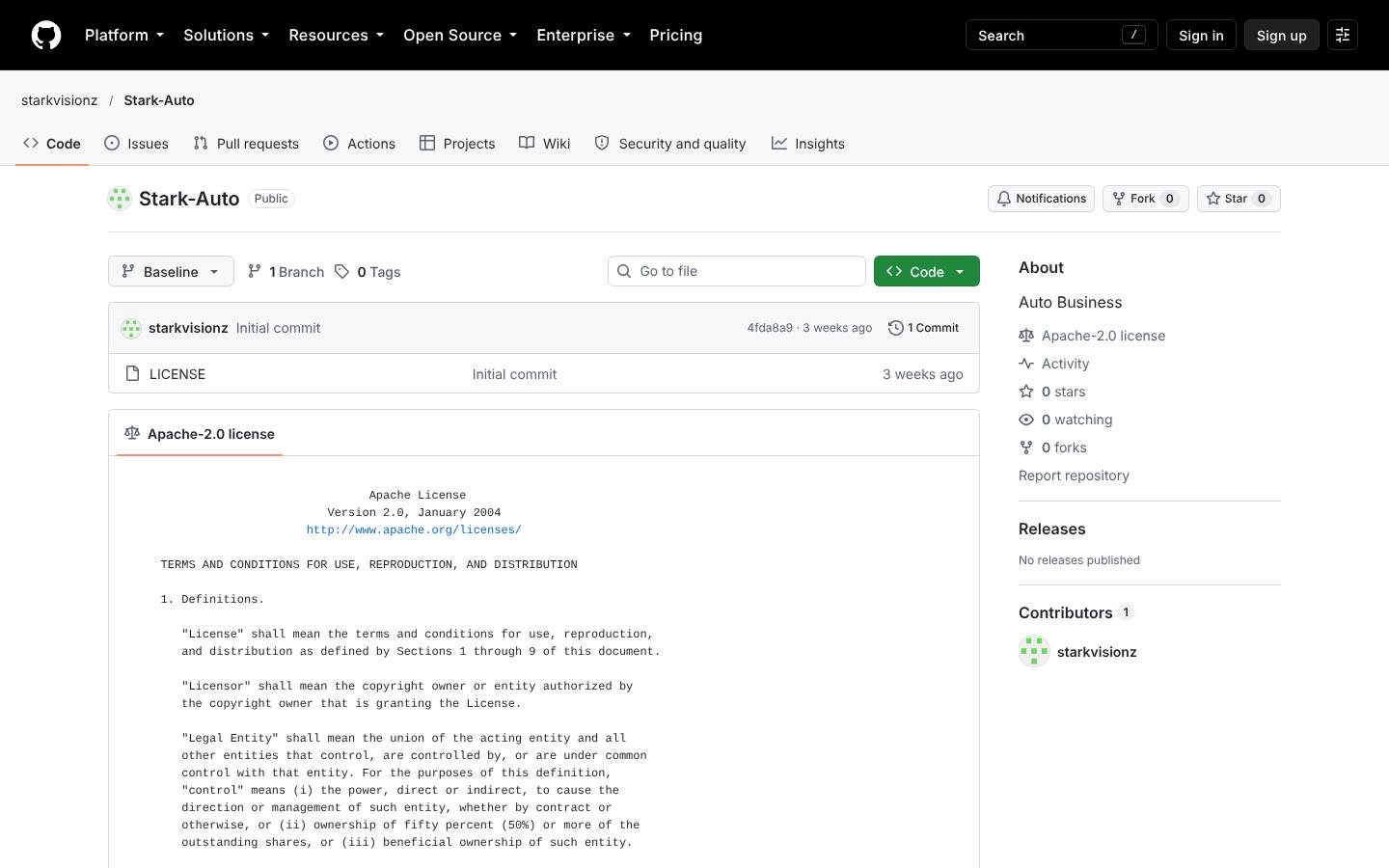Viewport: 1389px width, 868px height.
Task: Expand the Open Source menu
Action: [460, 36]
